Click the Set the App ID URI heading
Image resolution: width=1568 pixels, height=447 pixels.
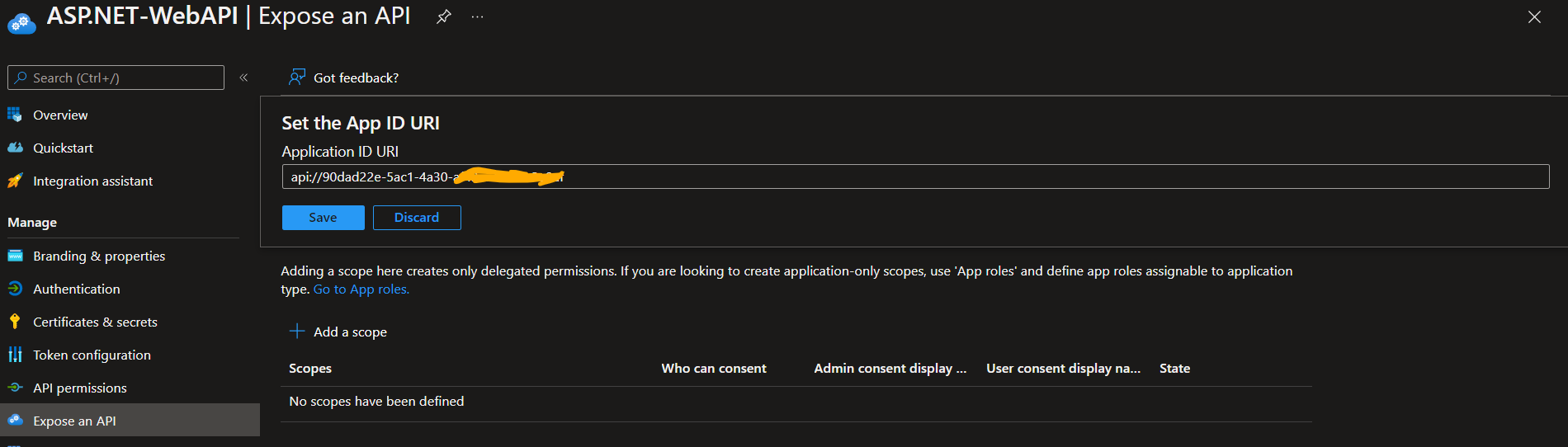(x=361, y=123)
